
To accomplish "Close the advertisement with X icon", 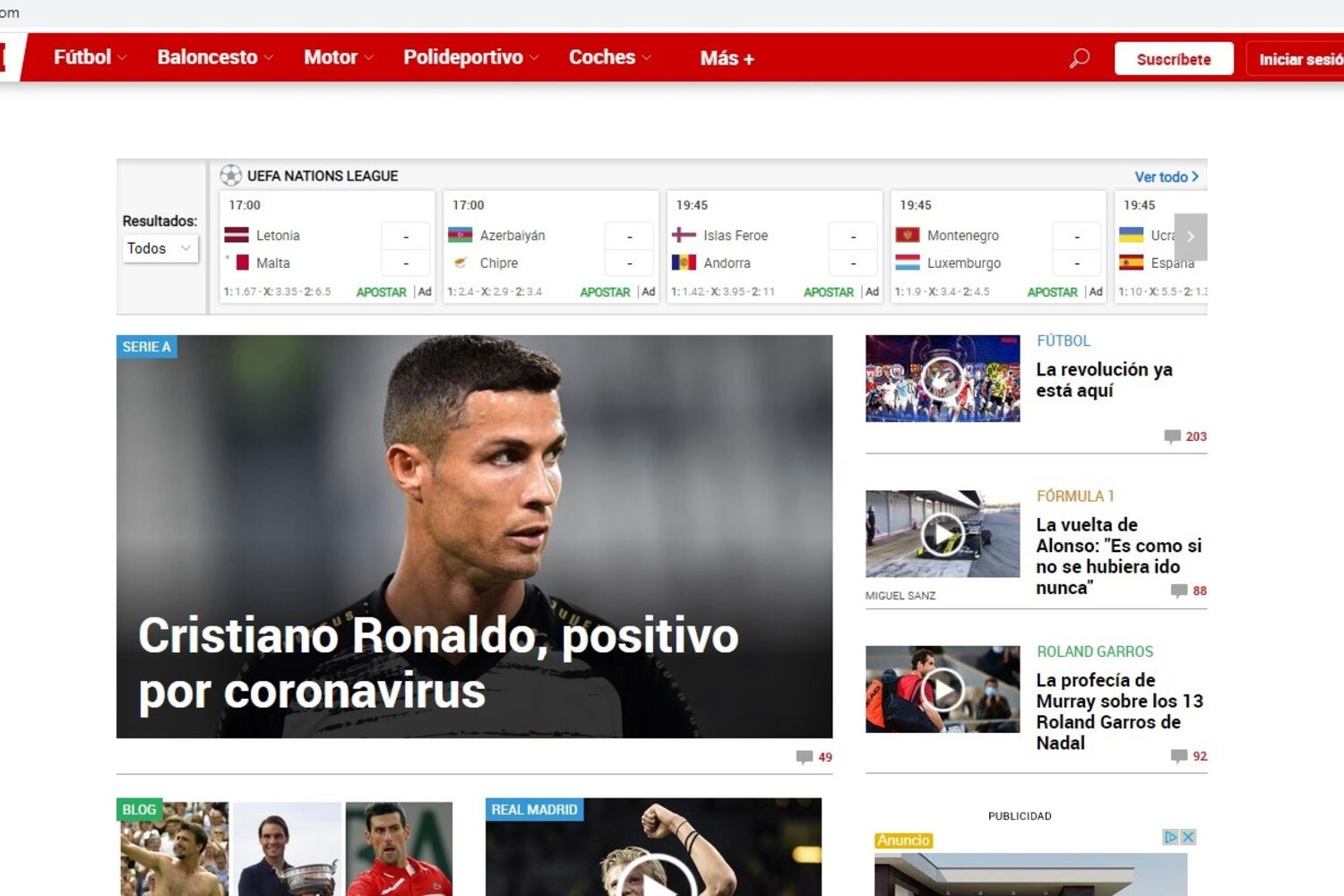I will [x=1188, y=837].
